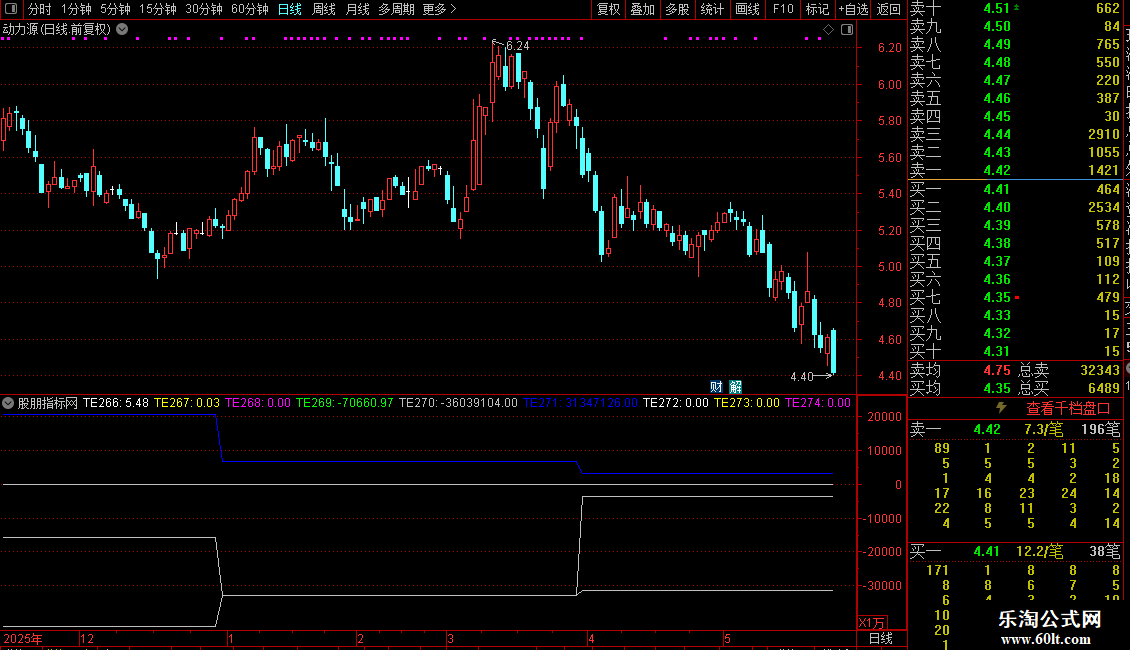Image resolution: width=1130 pixels, height=650 pixels.
Task: Click the 返回 back button
Action: coord(889,9)
